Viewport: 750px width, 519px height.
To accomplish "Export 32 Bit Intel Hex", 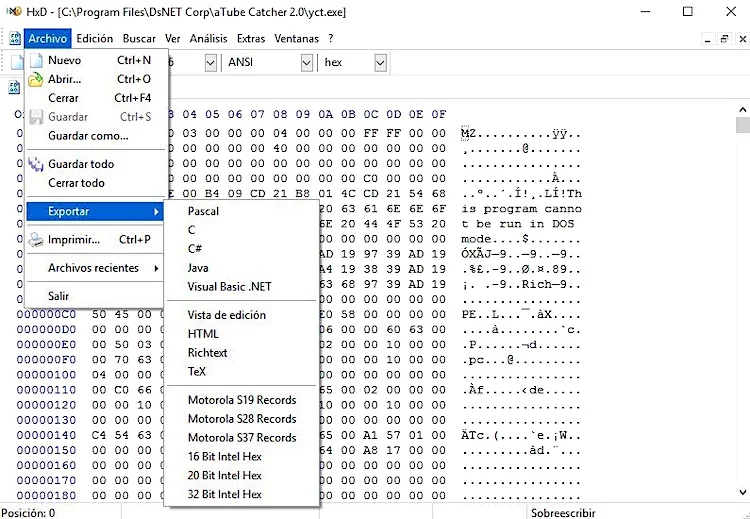I will point(242,495).
